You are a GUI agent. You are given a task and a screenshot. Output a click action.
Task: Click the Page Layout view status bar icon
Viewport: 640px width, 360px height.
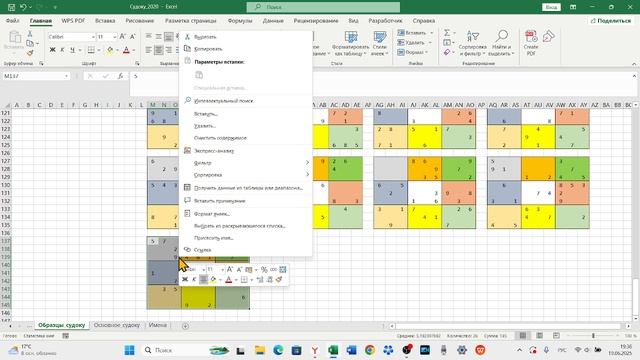click(x=539, y=336)
